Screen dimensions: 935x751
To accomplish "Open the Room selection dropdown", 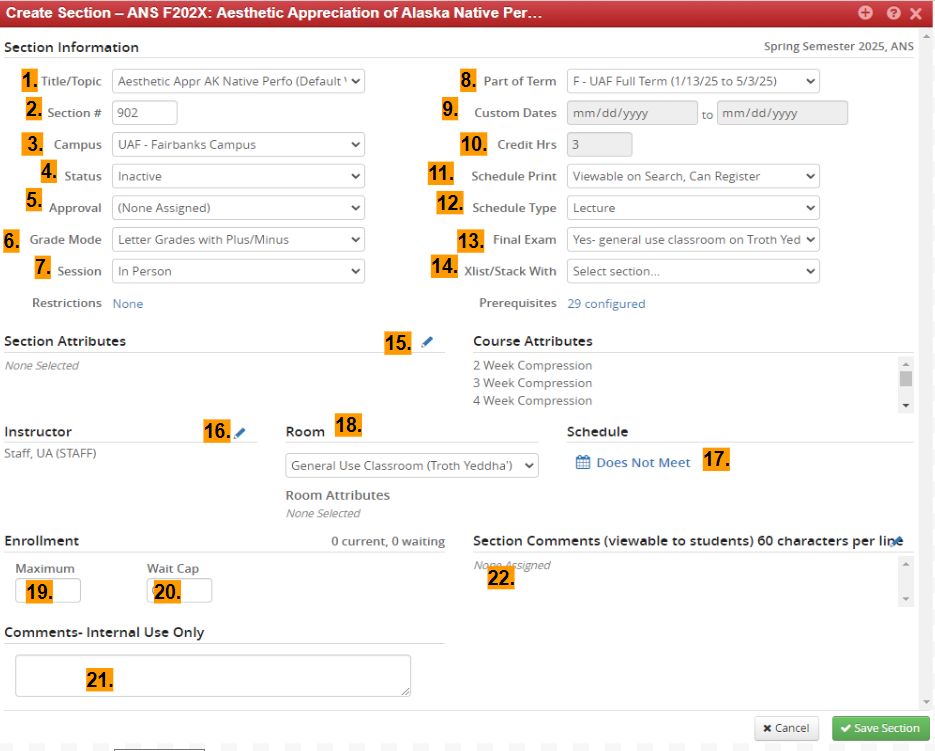I will (411, 466).
